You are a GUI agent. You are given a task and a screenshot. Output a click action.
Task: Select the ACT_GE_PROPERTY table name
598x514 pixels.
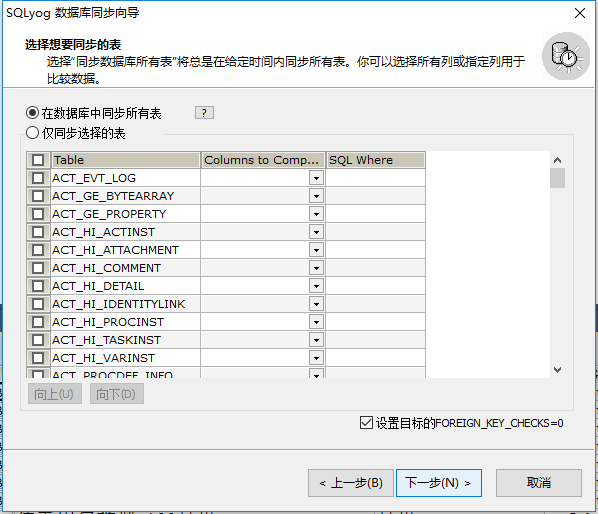109,214
